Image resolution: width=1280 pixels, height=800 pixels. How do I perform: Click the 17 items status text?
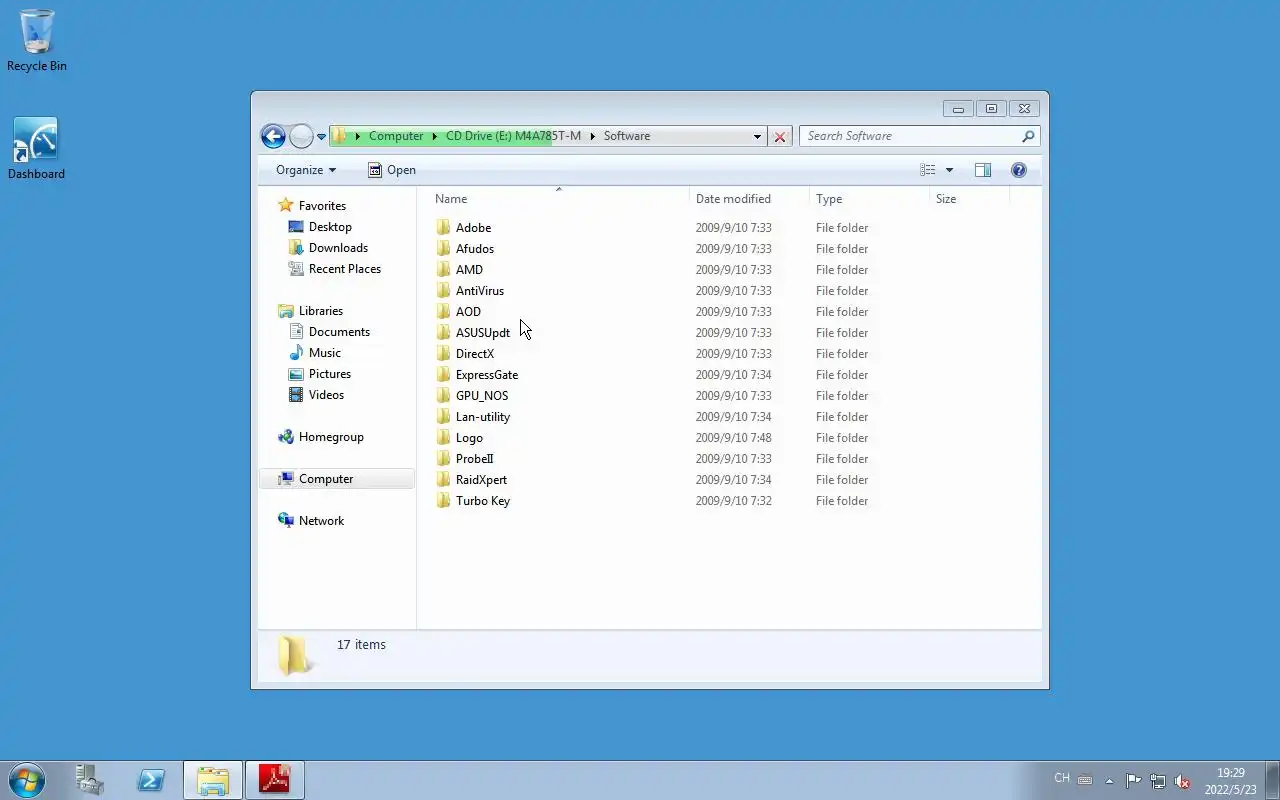click(361, 645)
